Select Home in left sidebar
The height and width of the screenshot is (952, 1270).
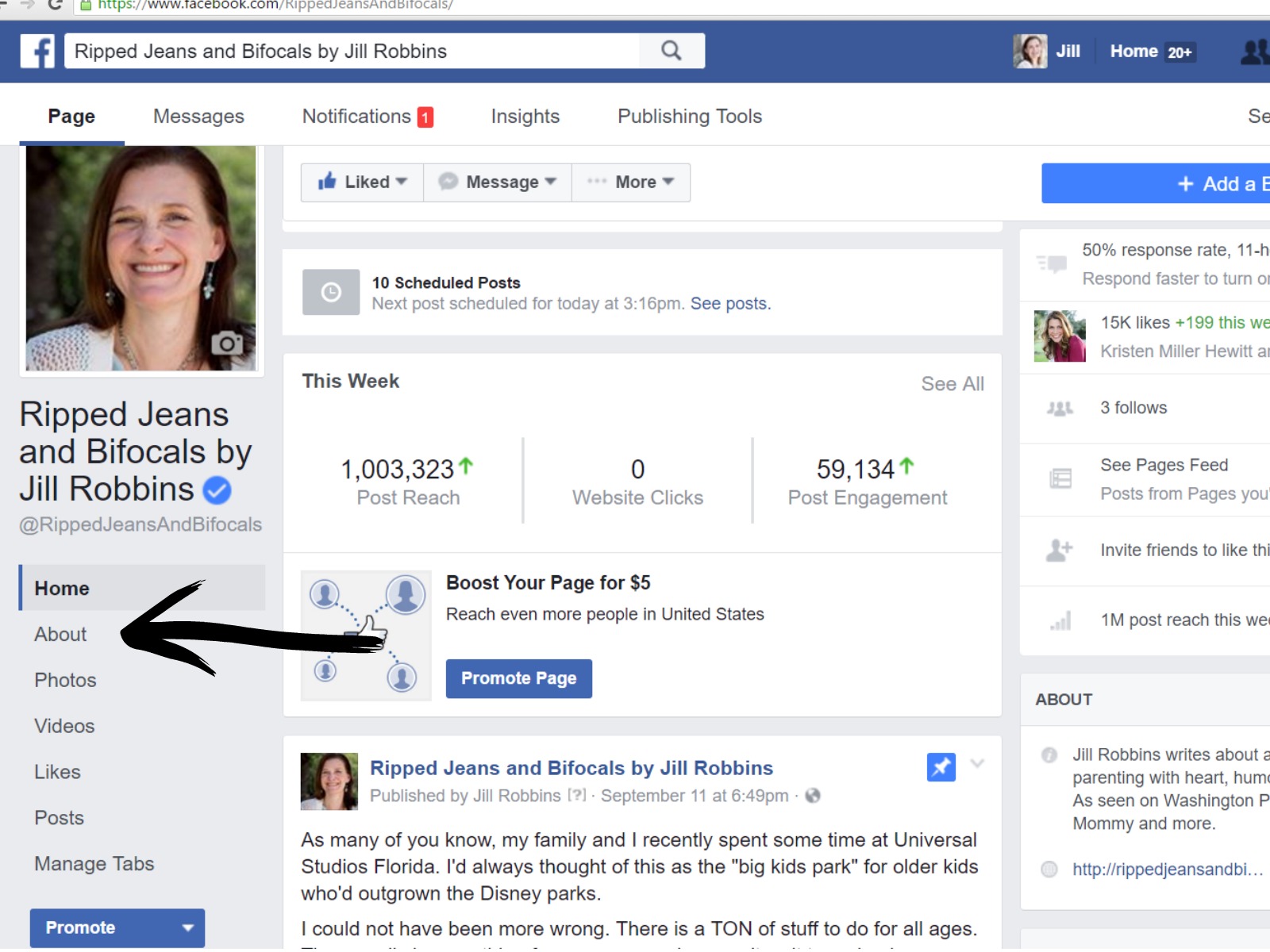pos(142,588)
